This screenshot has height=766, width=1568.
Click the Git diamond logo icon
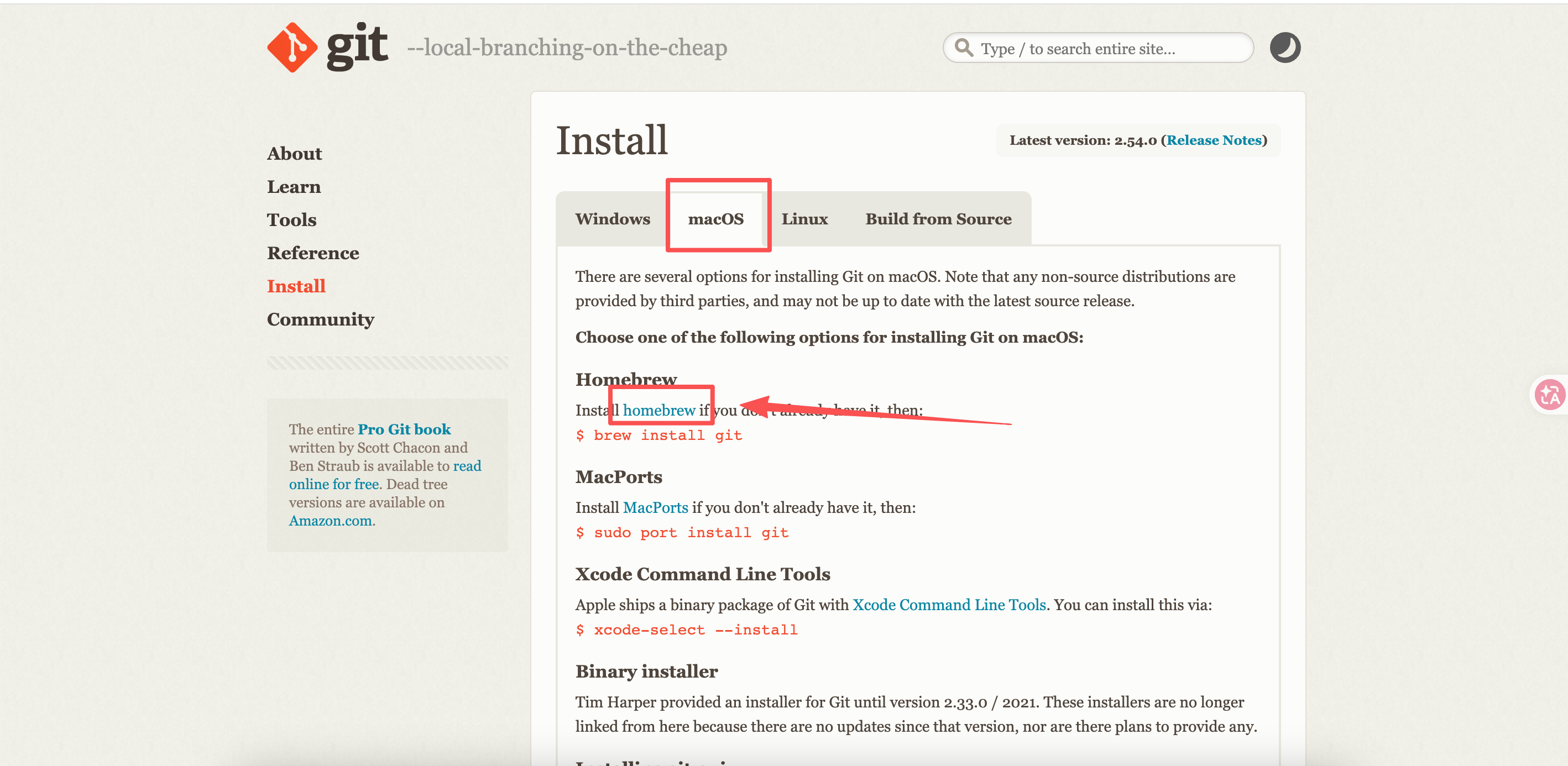pos(292,48)
